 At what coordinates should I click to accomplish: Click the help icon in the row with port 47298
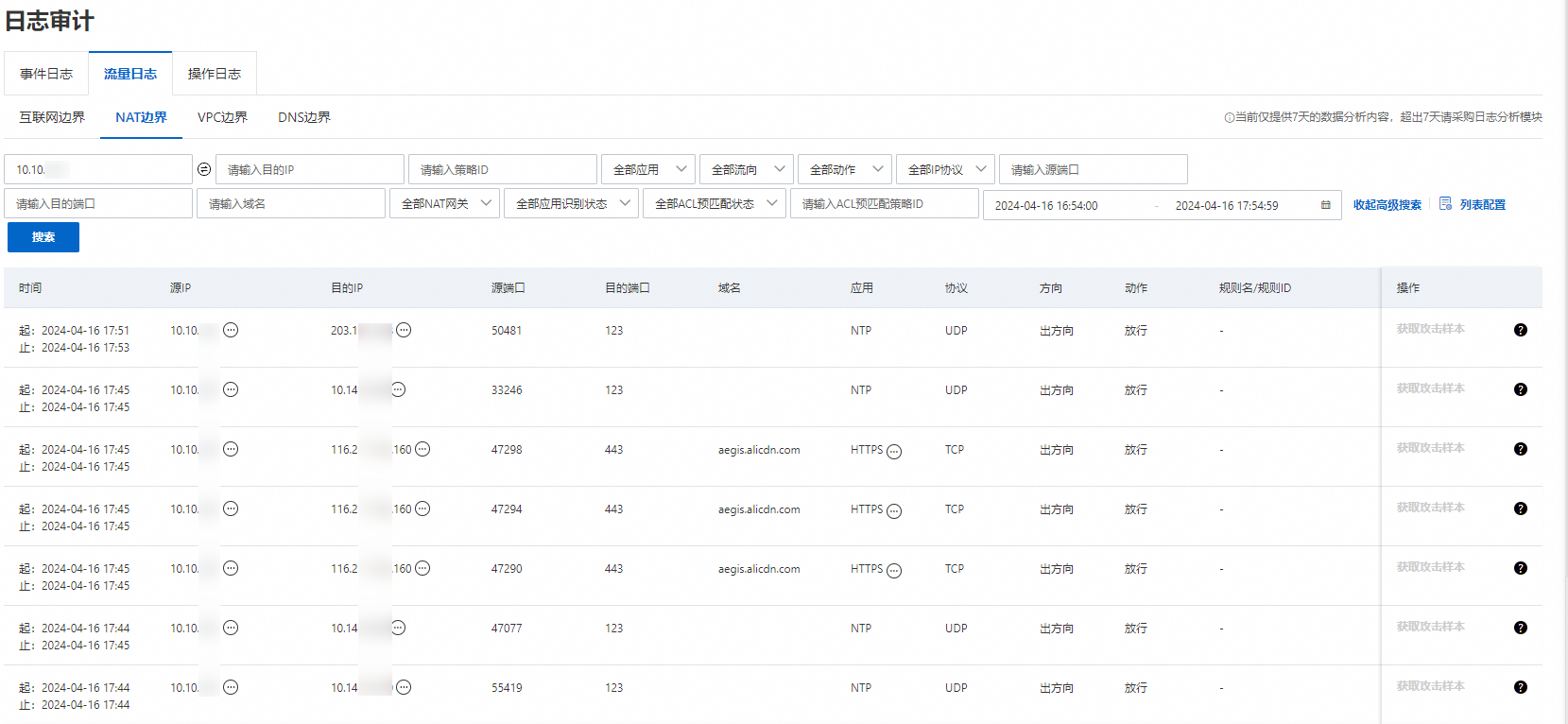1521,449
